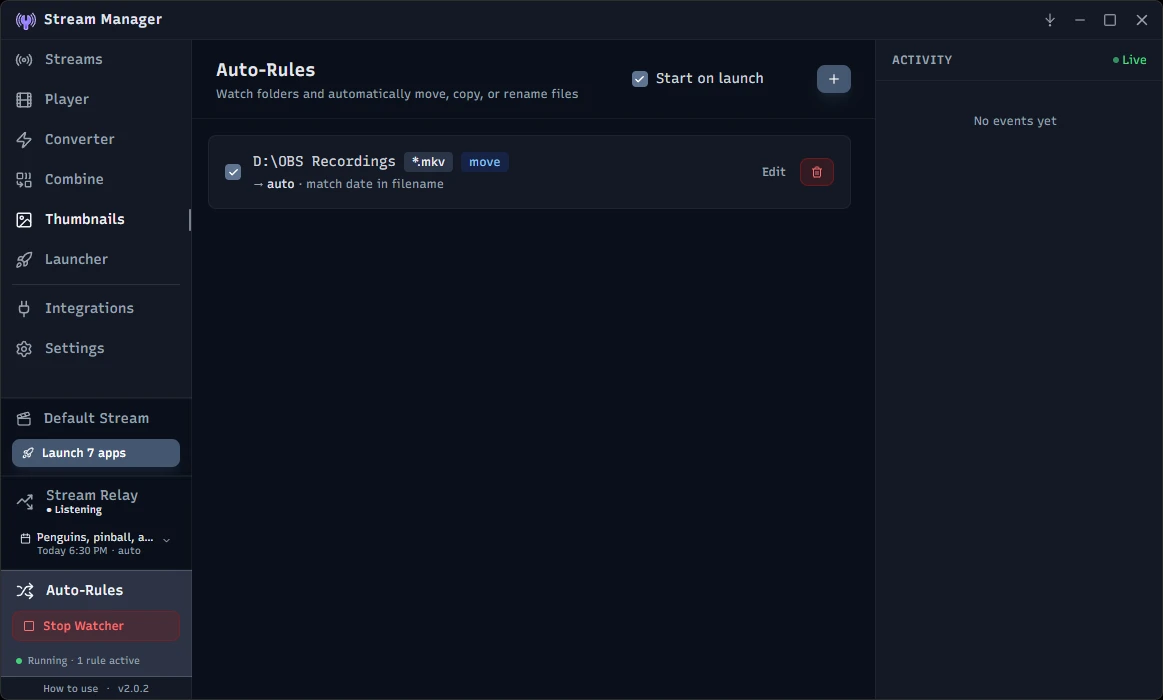Click the Auto-Rules shuffle icon
Image resolution: width=1163 pixels, height=700 pixels.
tap(24, 590)
